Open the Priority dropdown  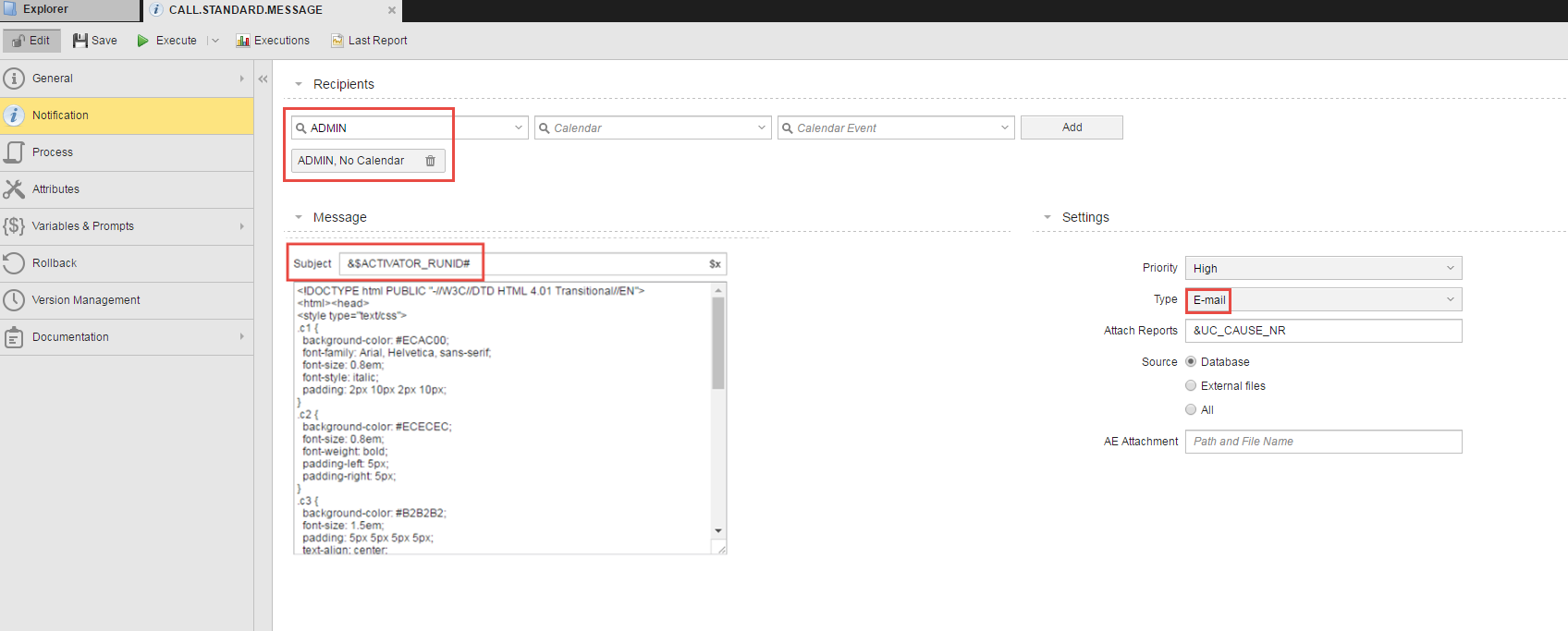1323,269
